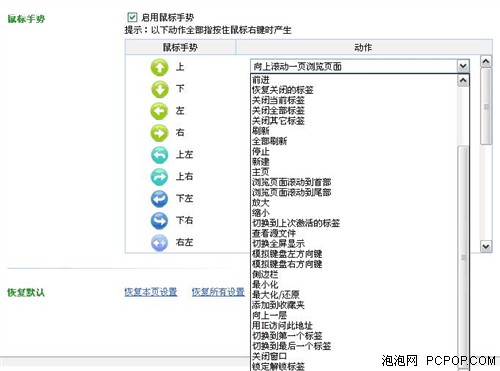The height and width of the screenshot is (371, 500).
Task: Click the 上左 gesture label
Action: [x=184, y=154]
